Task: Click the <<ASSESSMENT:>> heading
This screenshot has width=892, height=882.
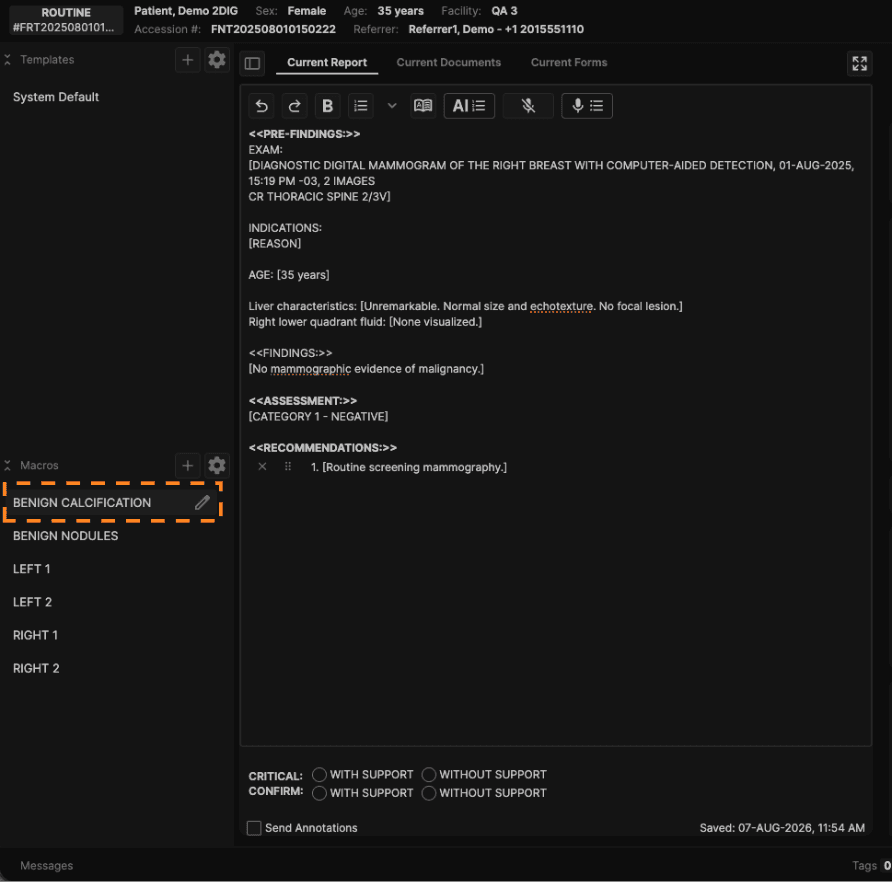Action: click(303, 401)
